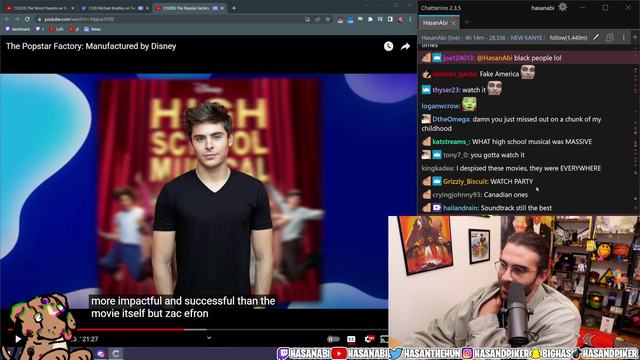Open the follow(1,440m) chat mode button
The height and width of the screenshot is (360, 640).
(568, 38)
